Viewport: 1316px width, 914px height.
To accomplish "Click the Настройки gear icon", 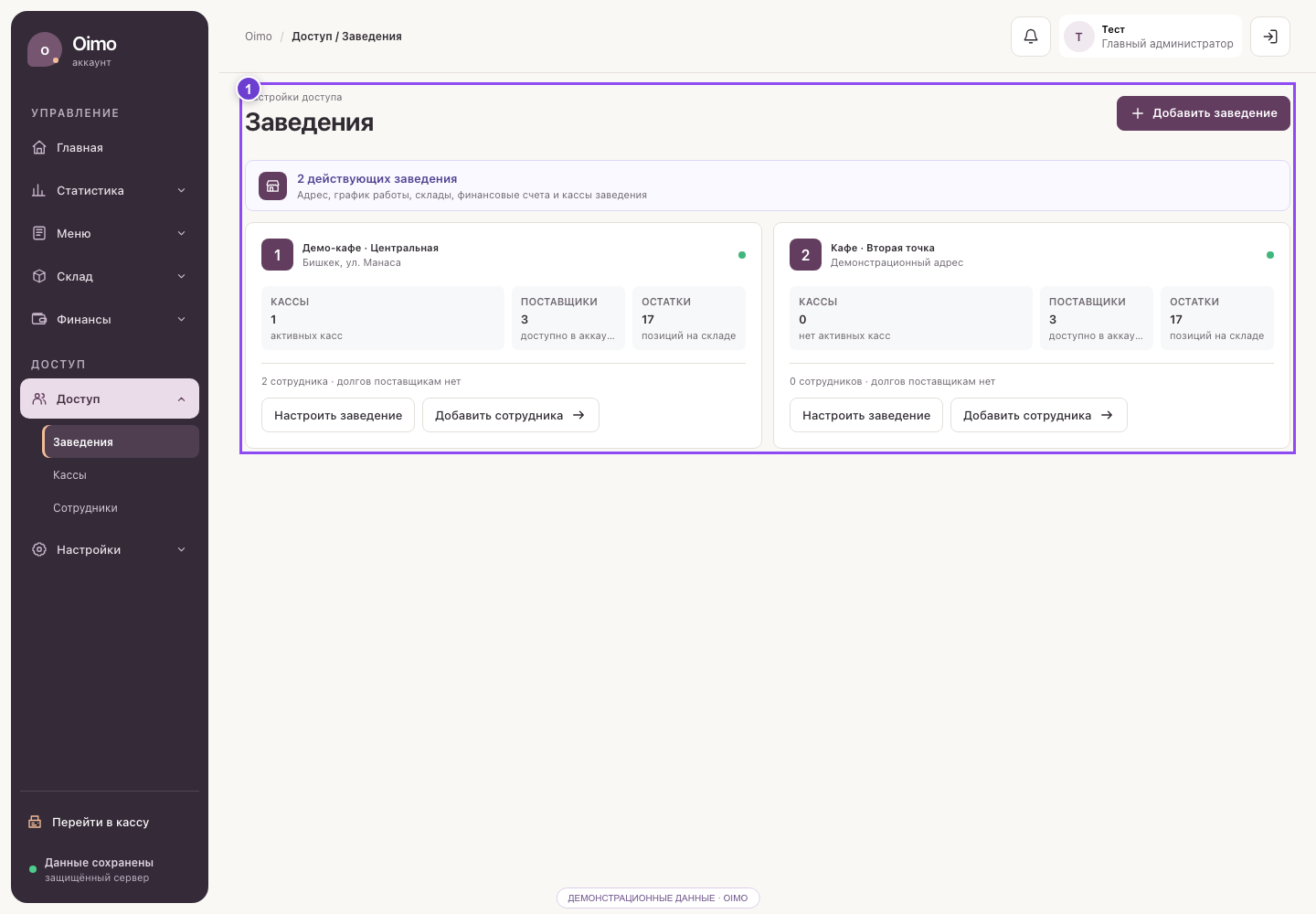I will click(x=39, y=549).
